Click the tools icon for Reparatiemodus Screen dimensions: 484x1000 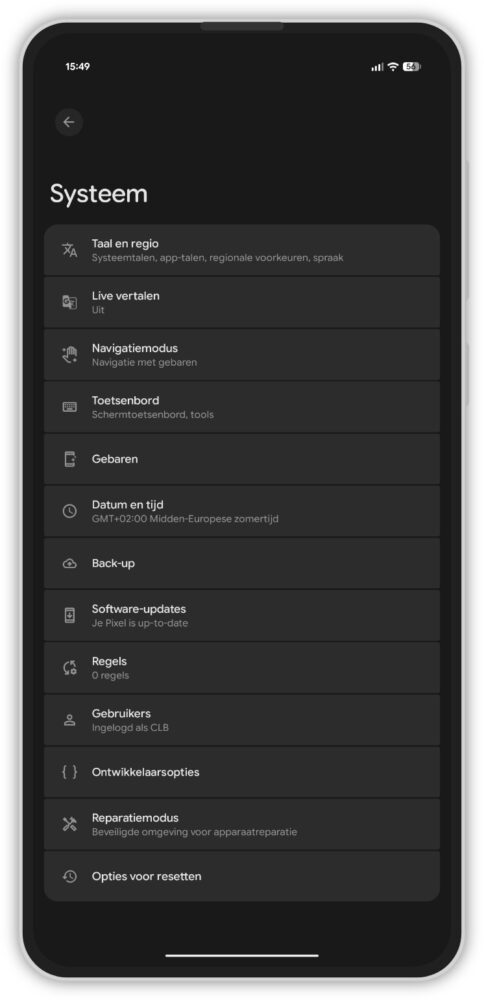(70, 825)
